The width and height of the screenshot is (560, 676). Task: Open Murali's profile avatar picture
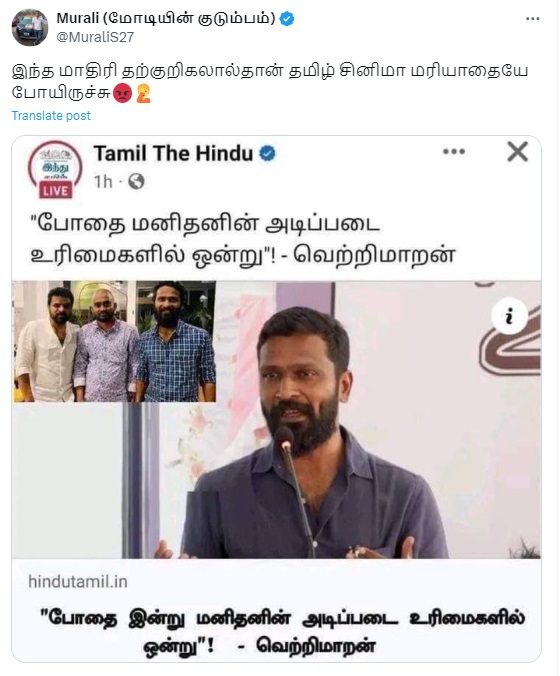point(30,27)
